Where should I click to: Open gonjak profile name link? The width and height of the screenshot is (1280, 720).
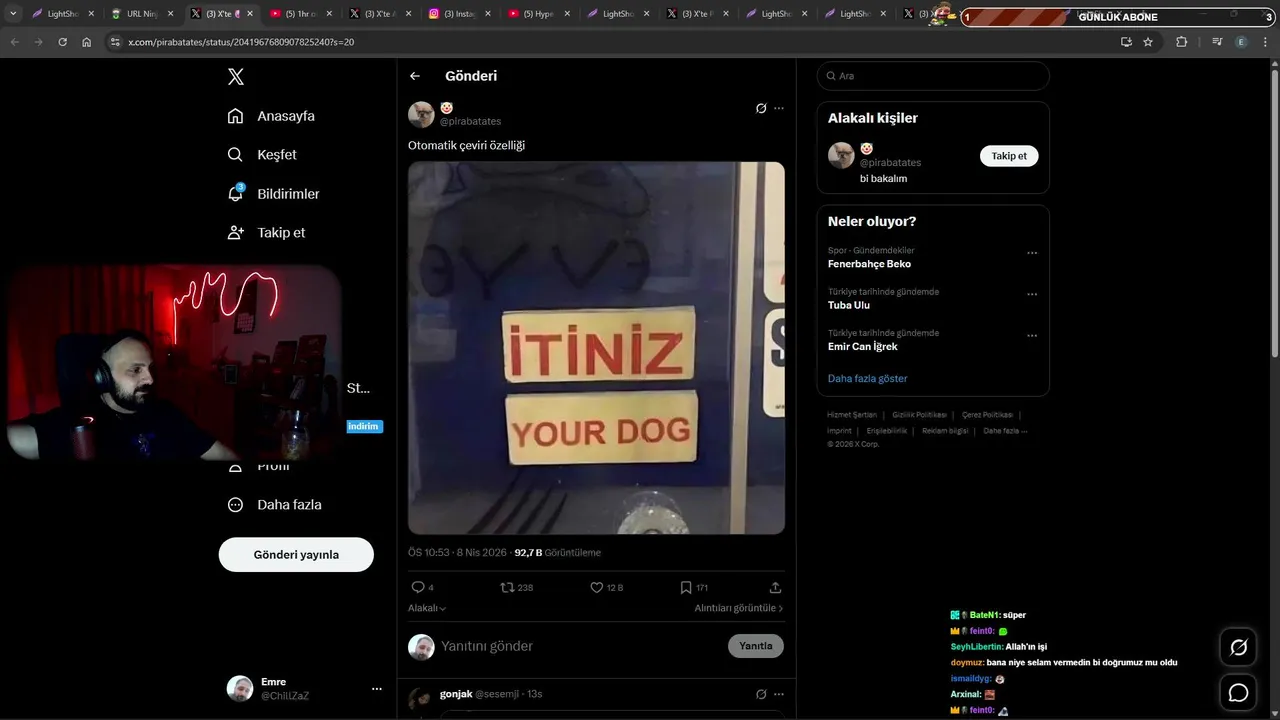(x=456, y=694)
